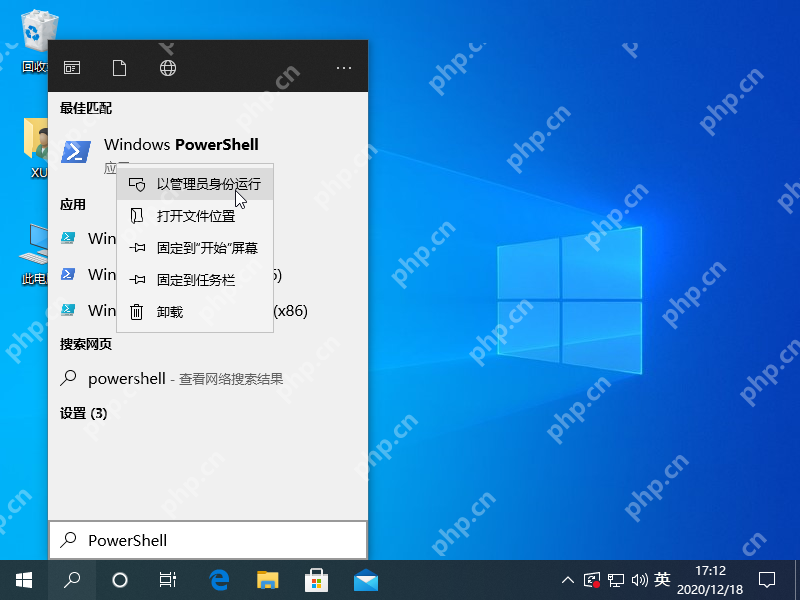Click the PowerShell search input field
This screenshot has width=800, height=600.
pyautogui.click(x=220, y=540)
